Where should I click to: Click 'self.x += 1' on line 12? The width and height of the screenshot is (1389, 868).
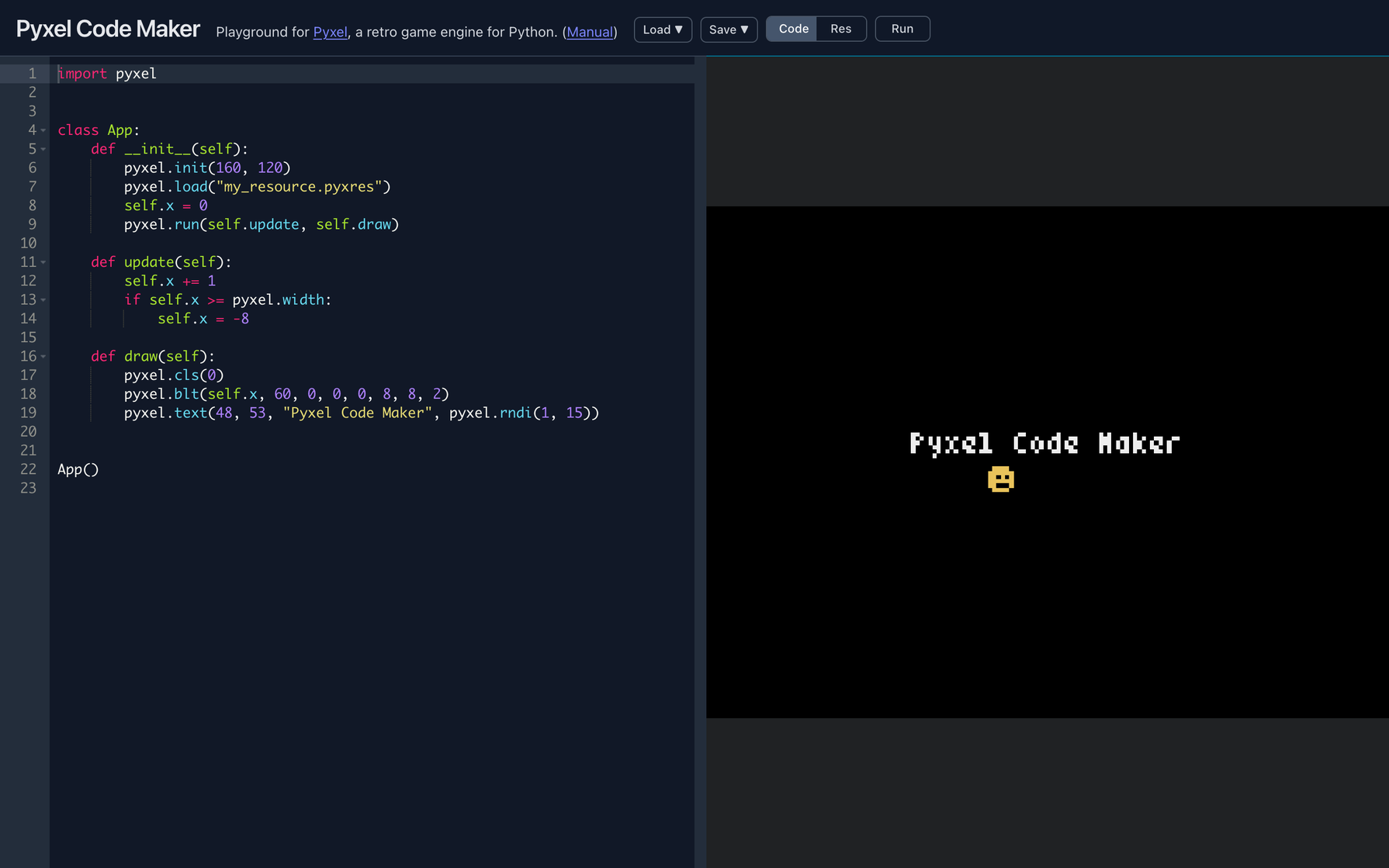170,281
